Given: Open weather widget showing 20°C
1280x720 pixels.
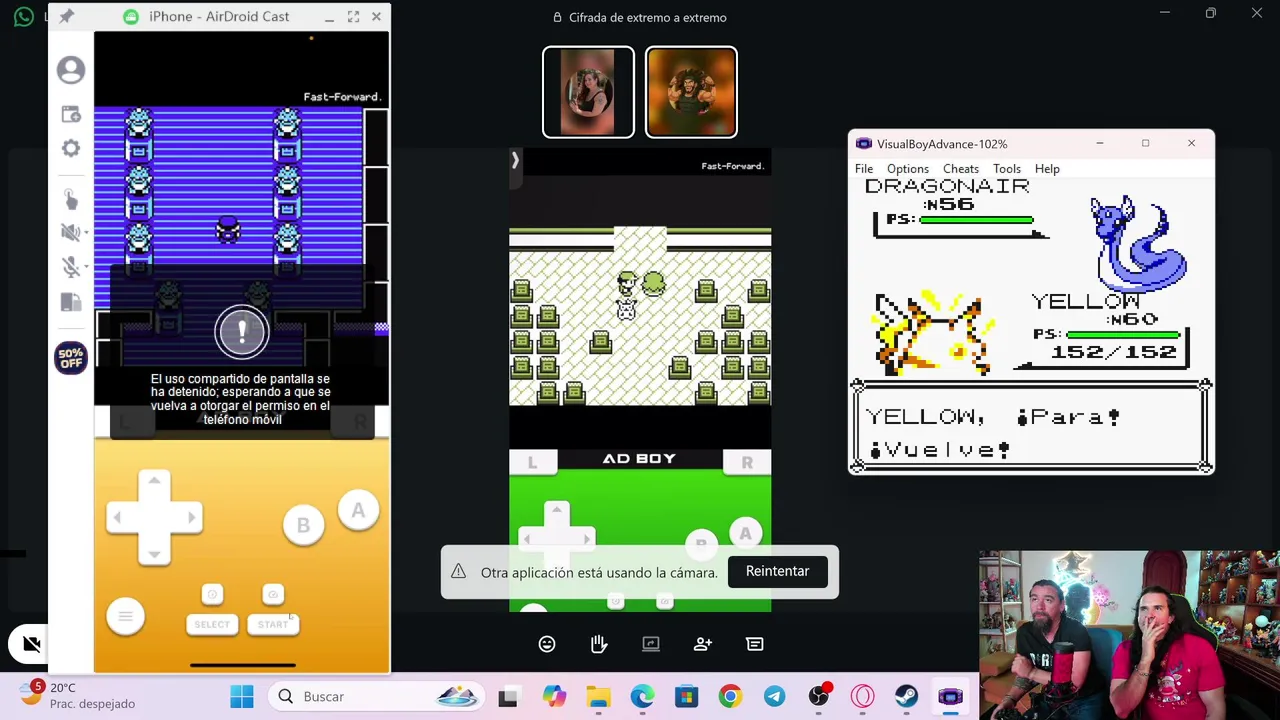Looking at the screenshot, I should [x=76, y=696].
